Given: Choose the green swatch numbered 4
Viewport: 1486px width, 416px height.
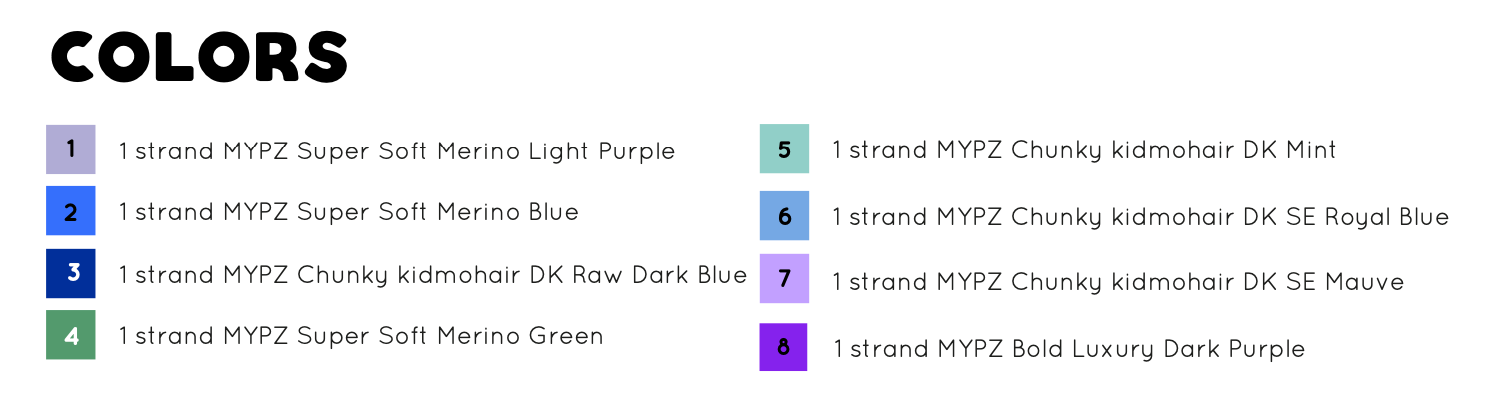Looking at the screenshot, I should [70, 335].
